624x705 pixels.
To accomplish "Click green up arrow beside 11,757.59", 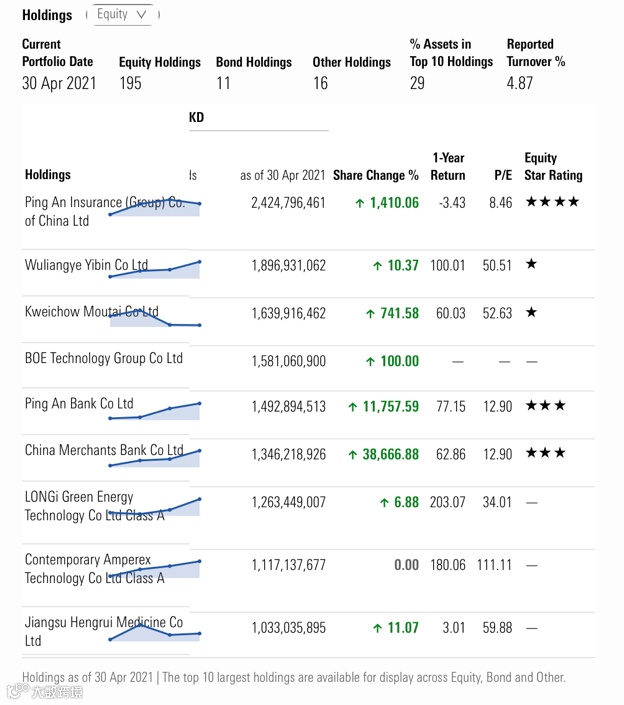I will (353, 407).
